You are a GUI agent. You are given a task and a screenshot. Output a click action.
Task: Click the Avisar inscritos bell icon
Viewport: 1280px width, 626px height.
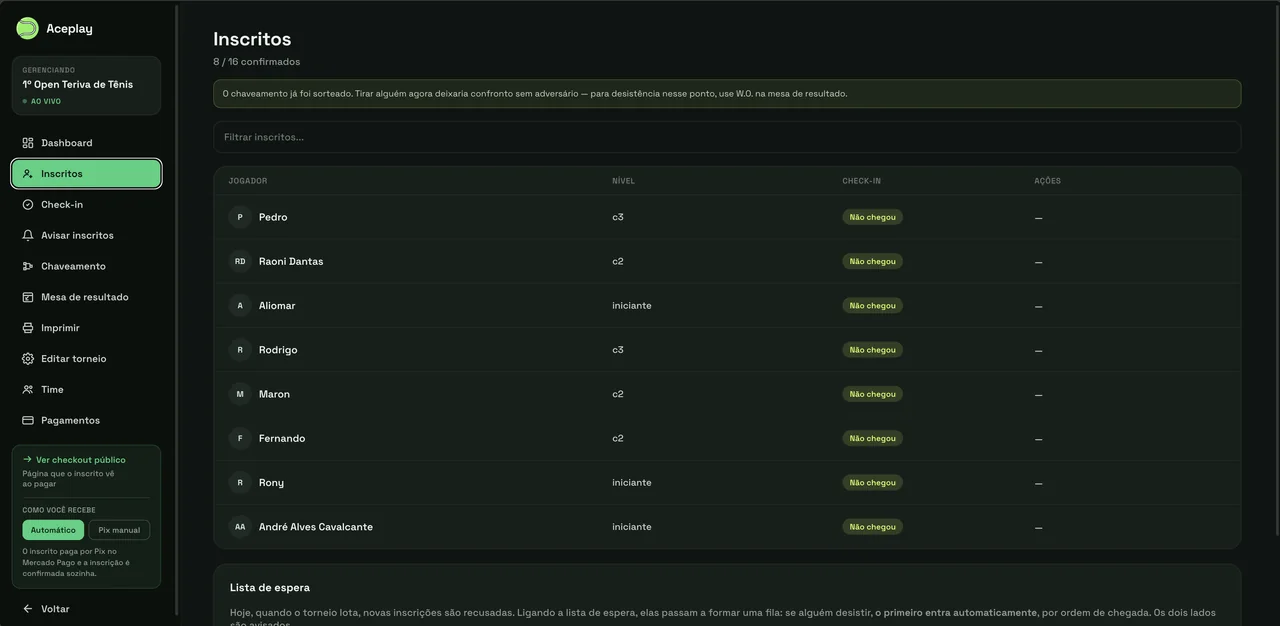click(x=28, y=236)
